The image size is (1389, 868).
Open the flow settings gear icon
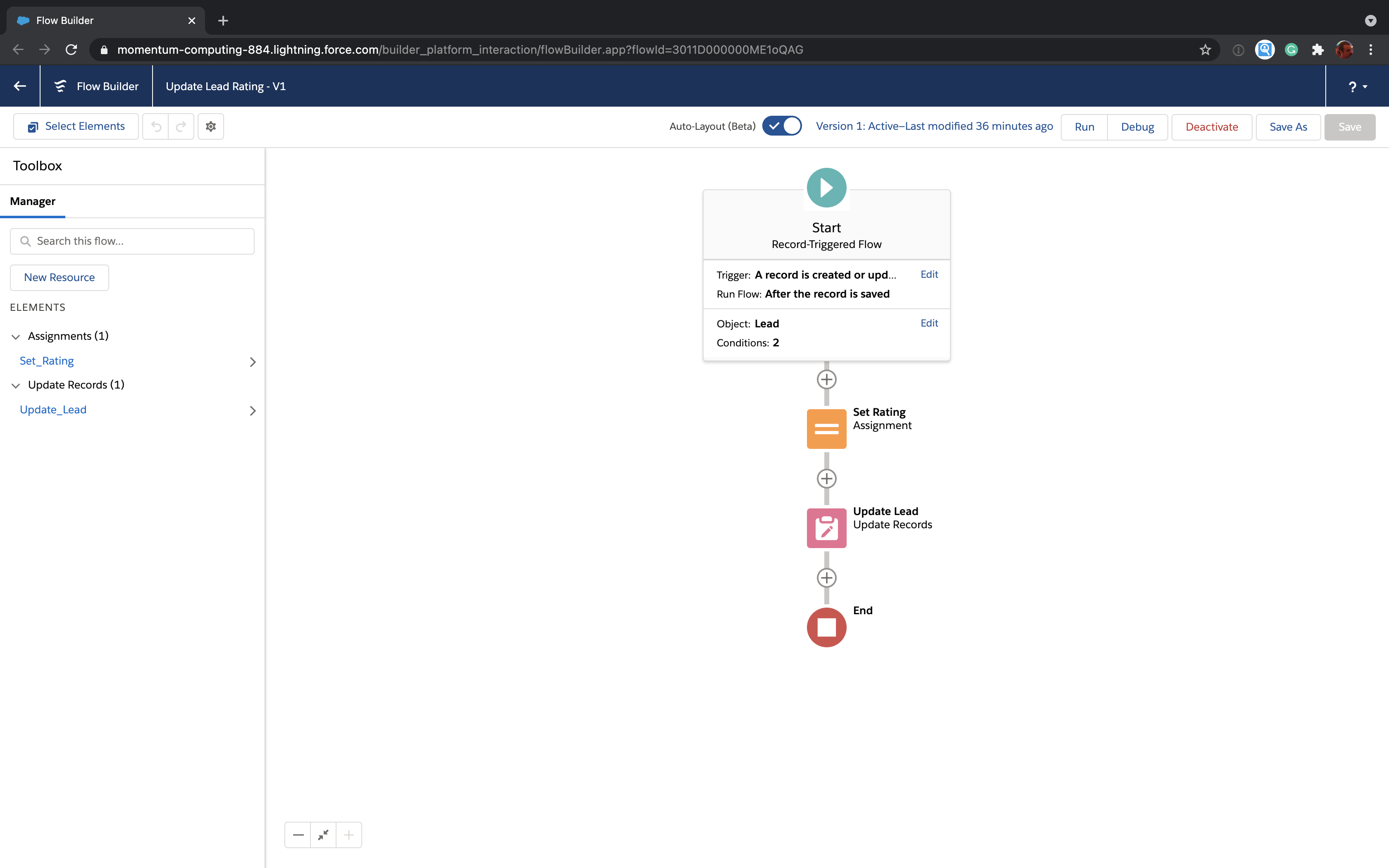coord(210,126)
